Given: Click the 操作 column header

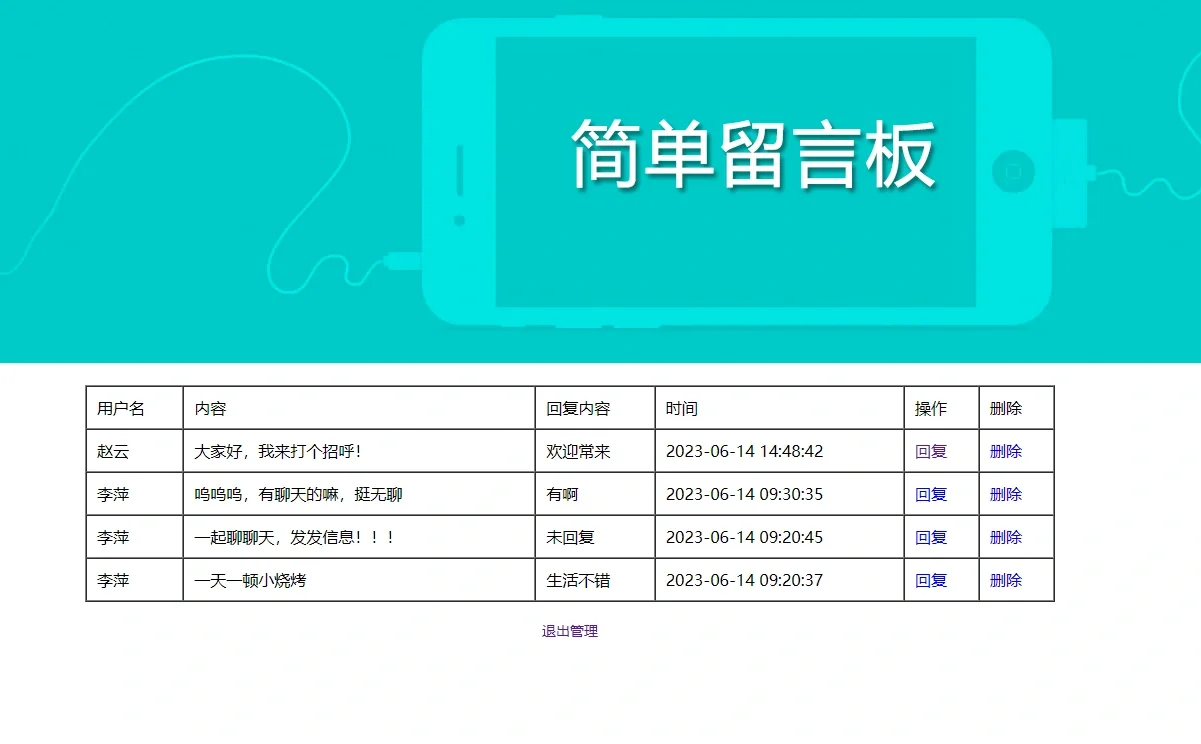Looking at the screenshot, I should tap(929, 408).
